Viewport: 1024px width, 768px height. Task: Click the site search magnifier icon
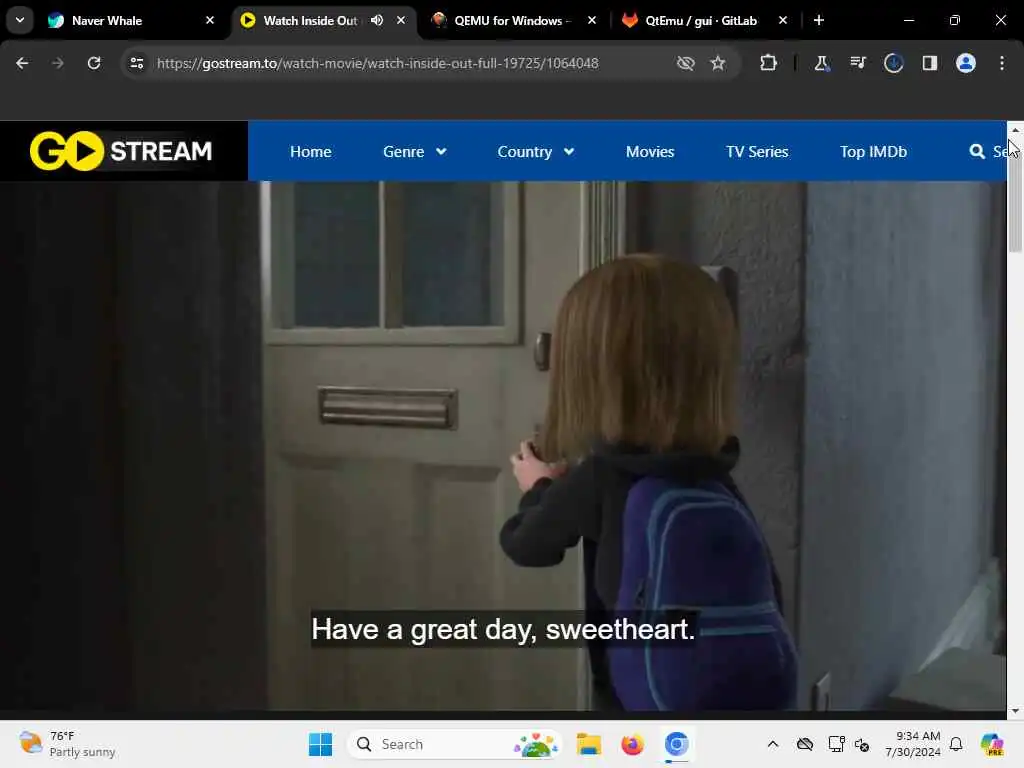pos(977,152)
